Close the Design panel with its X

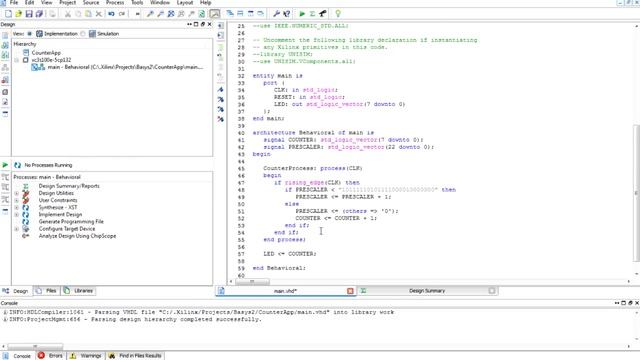pos(209,24)
